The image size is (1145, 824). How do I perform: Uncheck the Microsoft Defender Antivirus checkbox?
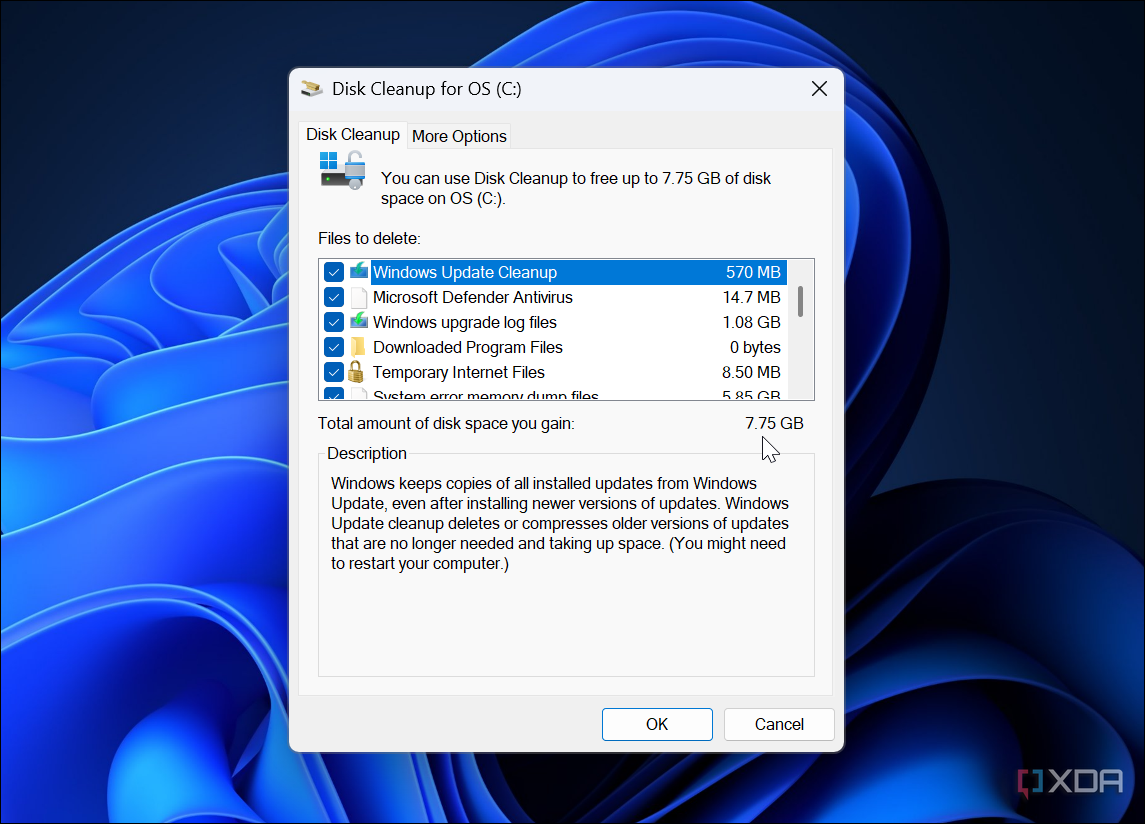[334, 297]
